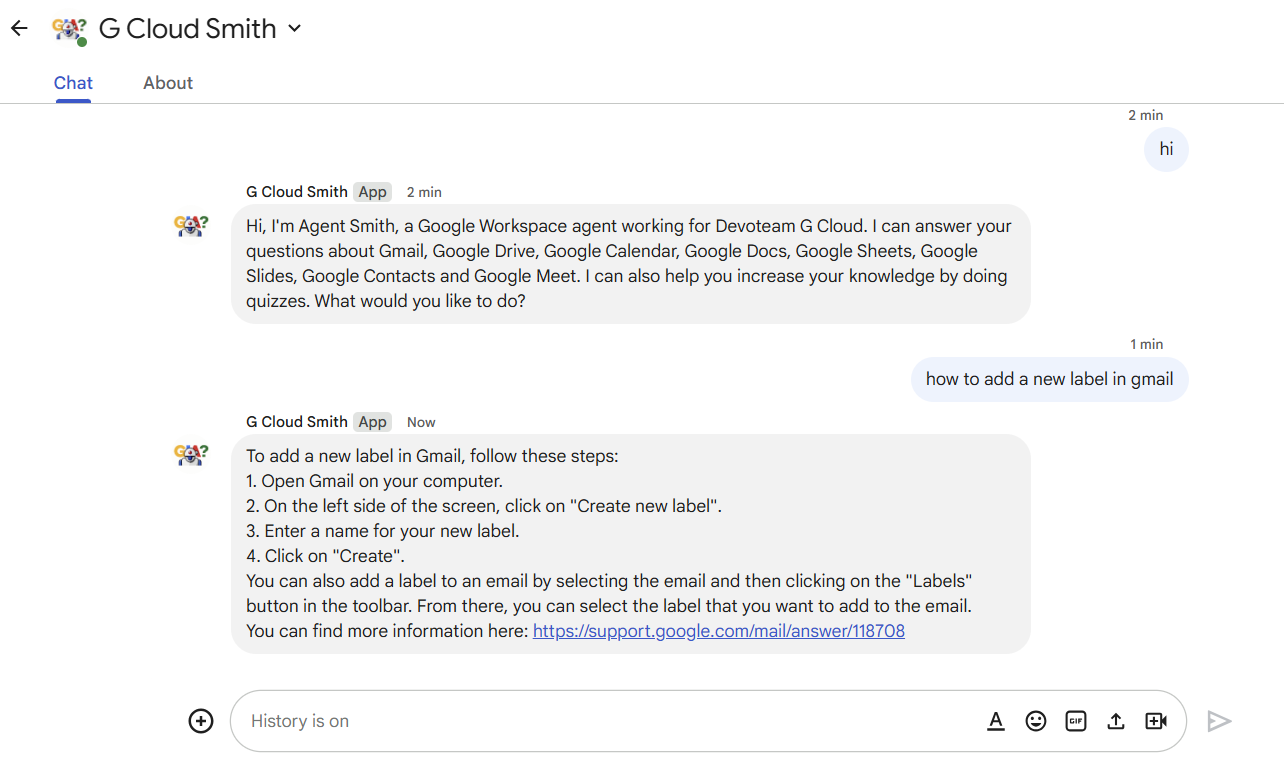This screenshot has height=781, width=1284.
Task: Open the plus attachment menu icon
Action: [x=201, y=721]
